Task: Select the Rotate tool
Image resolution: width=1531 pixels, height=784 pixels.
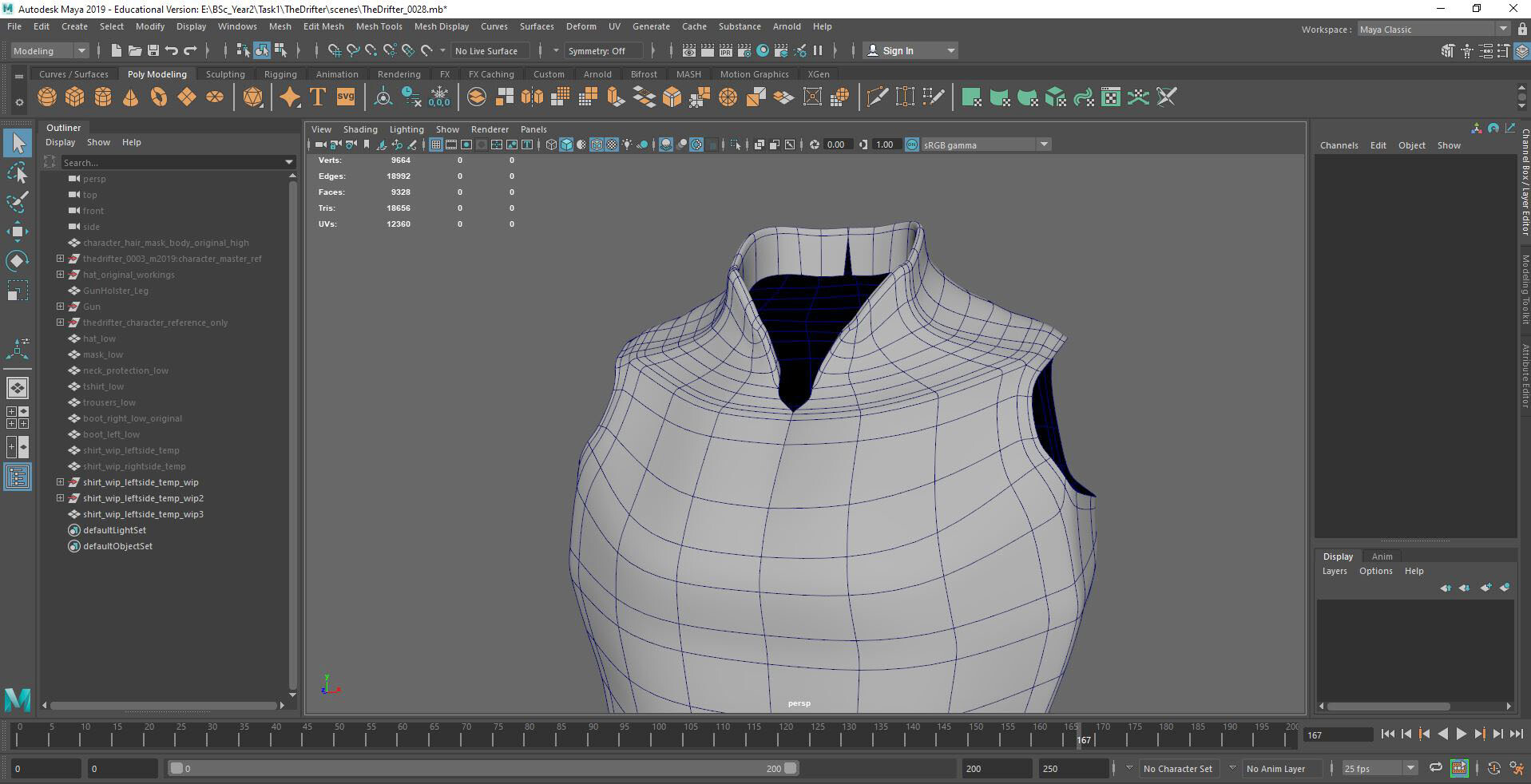Action: point(17,259)
